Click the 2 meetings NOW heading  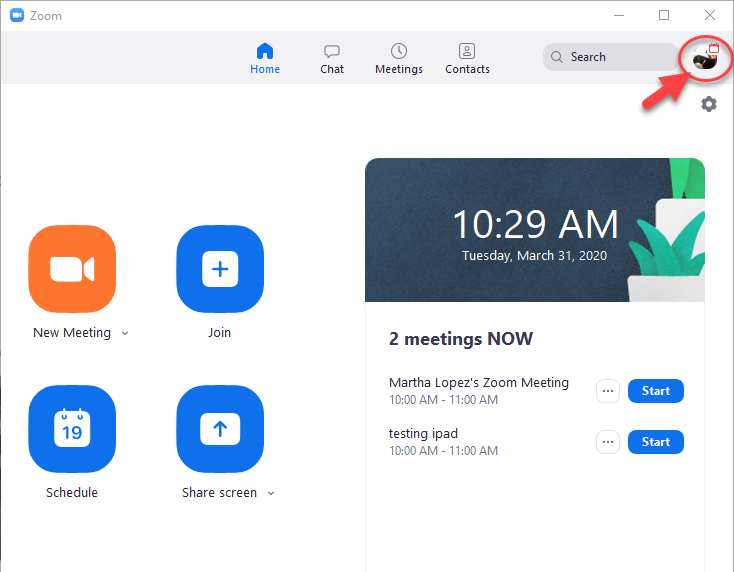click(x=461, y=338)
